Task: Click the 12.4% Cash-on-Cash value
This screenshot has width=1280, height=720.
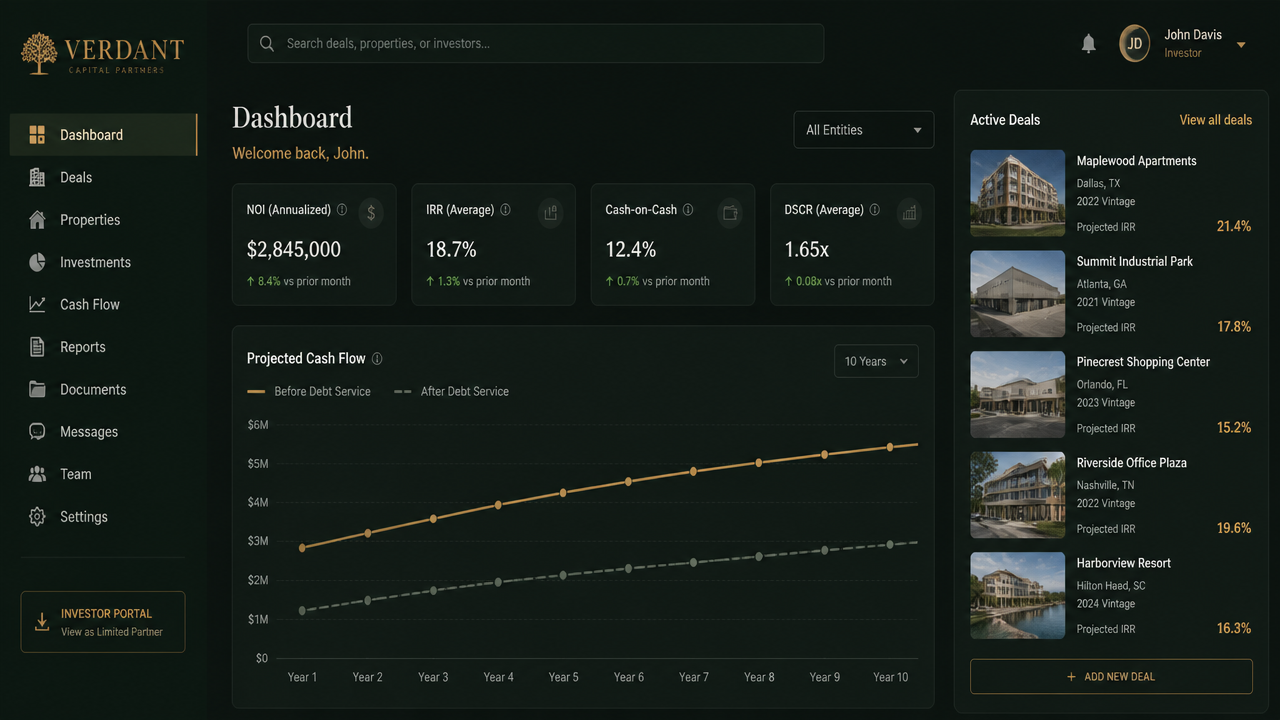Action: (631, 250)
